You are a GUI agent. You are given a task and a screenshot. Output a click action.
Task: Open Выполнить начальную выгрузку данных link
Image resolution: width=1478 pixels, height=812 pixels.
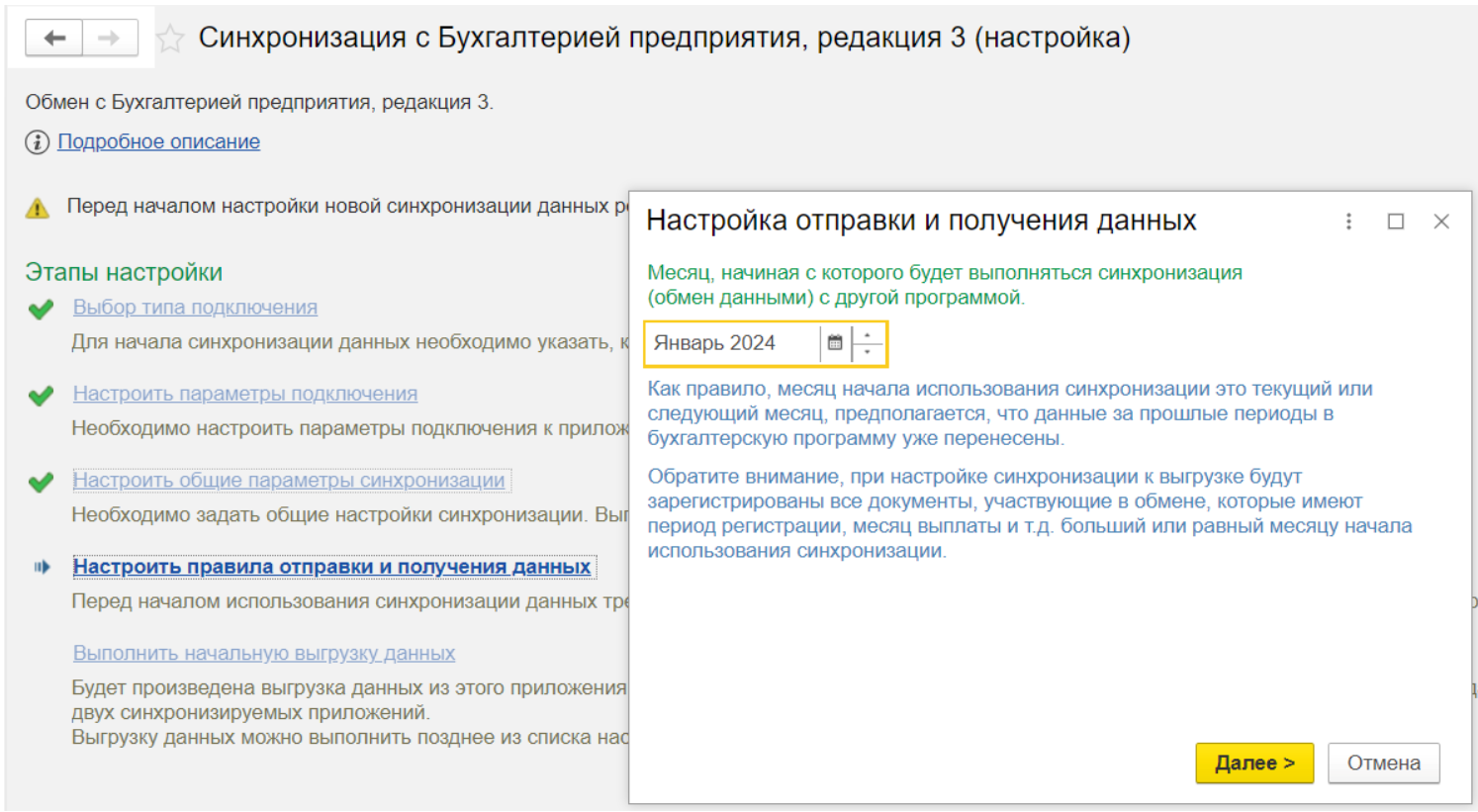point(263,653)
